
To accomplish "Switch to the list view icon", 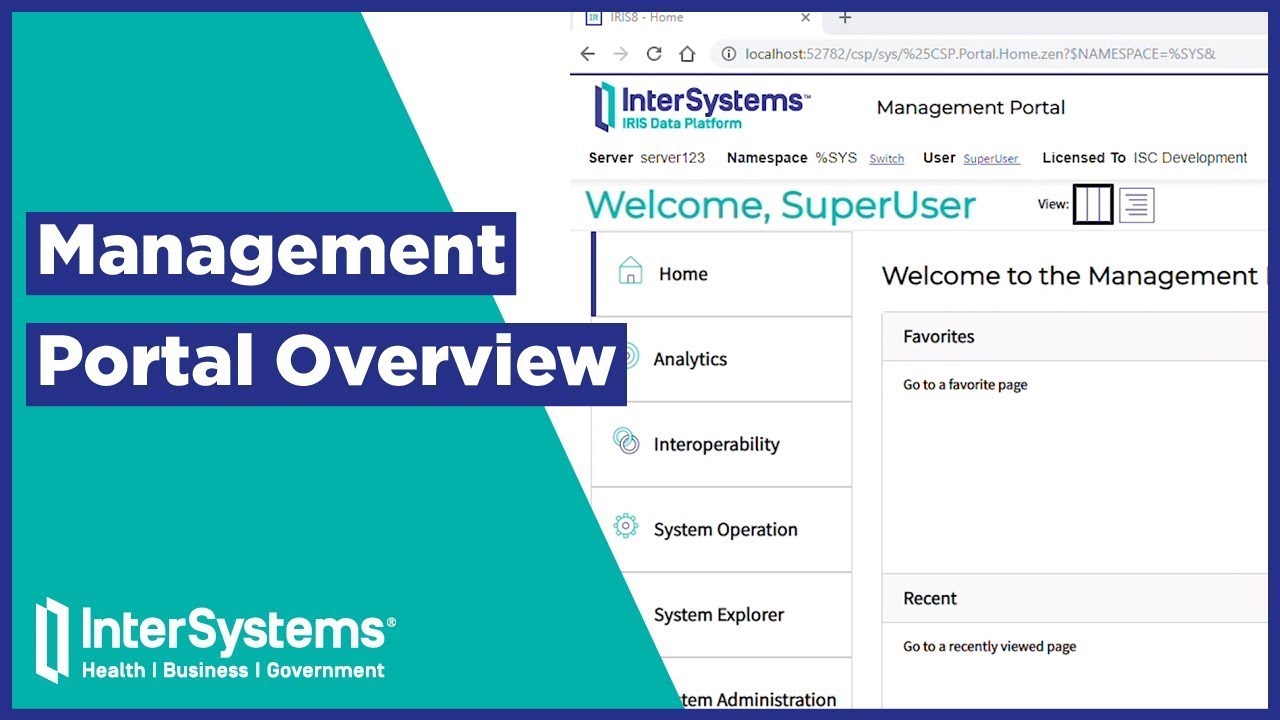I will pyautogui.click(x=1137, y=204).
